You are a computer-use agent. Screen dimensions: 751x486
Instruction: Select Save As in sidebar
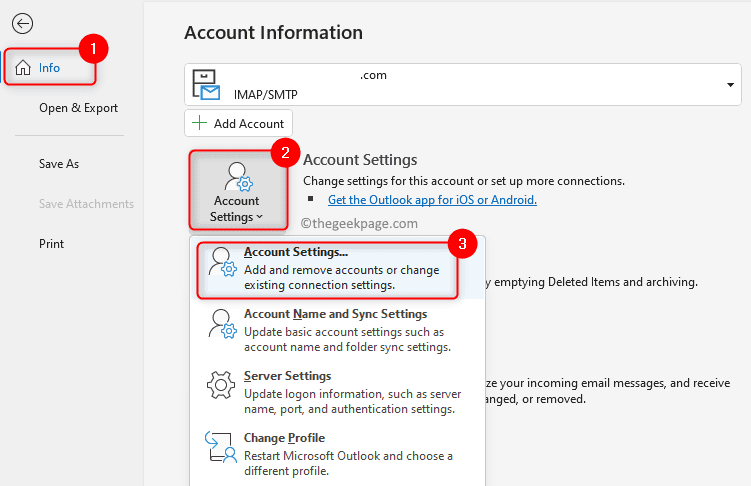click(59, 164)
